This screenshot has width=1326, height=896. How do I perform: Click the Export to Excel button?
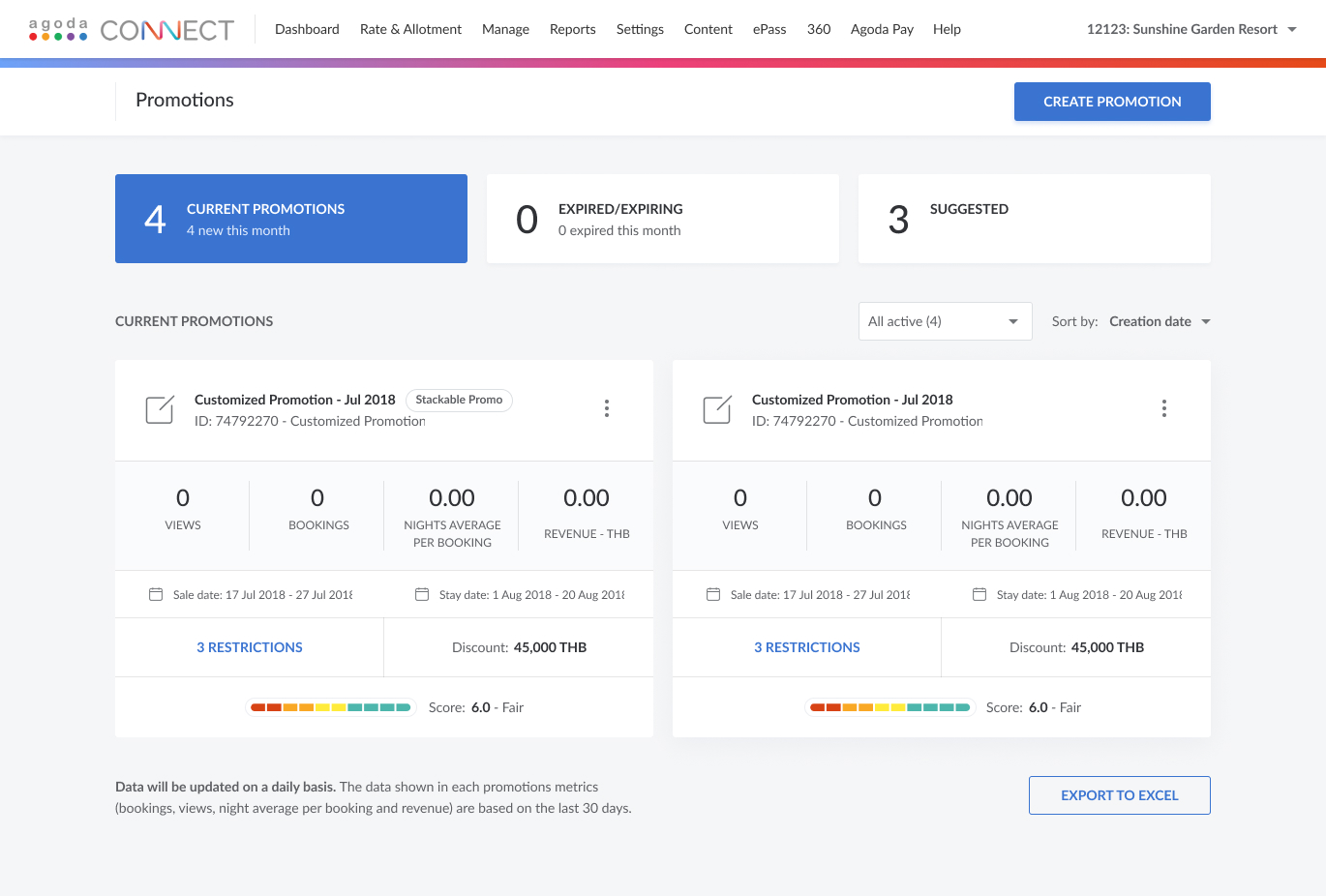tap(1119, 795)
